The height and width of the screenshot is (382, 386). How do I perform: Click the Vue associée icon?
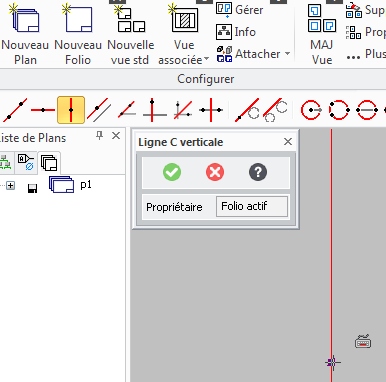[185, 19]
